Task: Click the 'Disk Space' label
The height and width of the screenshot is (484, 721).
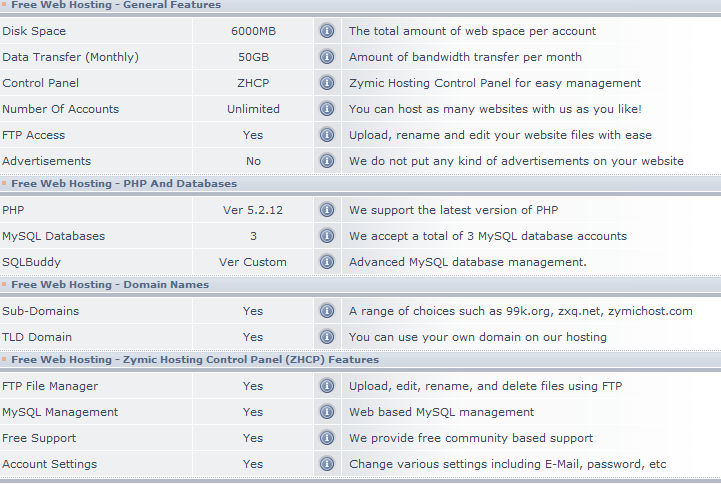Action: (x=34, y=31)
